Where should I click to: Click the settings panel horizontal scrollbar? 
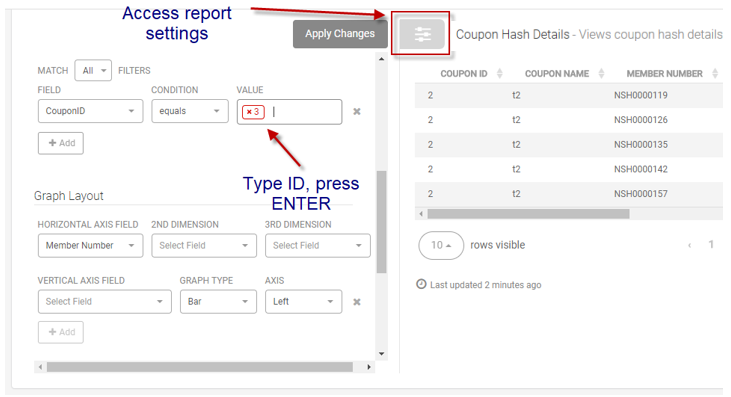[x=200, y=367]
